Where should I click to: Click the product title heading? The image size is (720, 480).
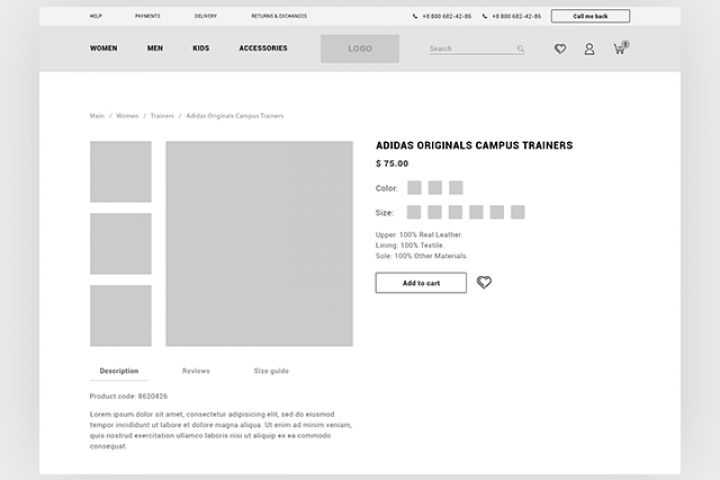point(474,146)
